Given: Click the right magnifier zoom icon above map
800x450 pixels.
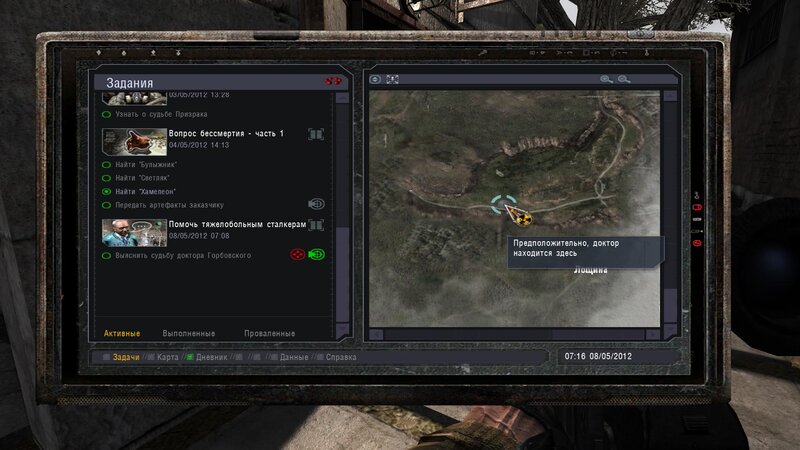Looking at the screenshot, I should [x=624, y=79].
